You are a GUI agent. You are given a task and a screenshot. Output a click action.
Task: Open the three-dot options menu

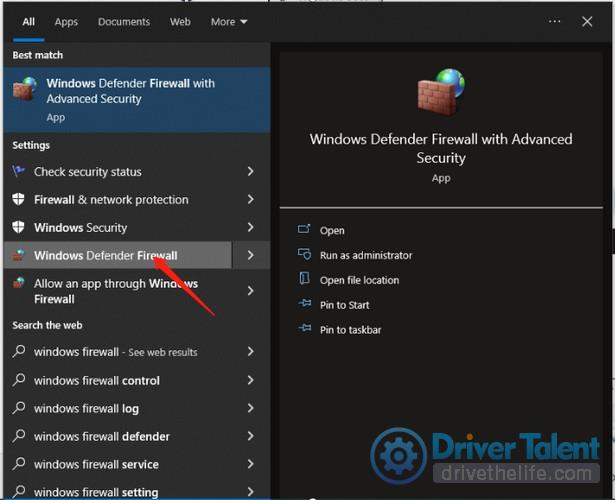point(554,21)
